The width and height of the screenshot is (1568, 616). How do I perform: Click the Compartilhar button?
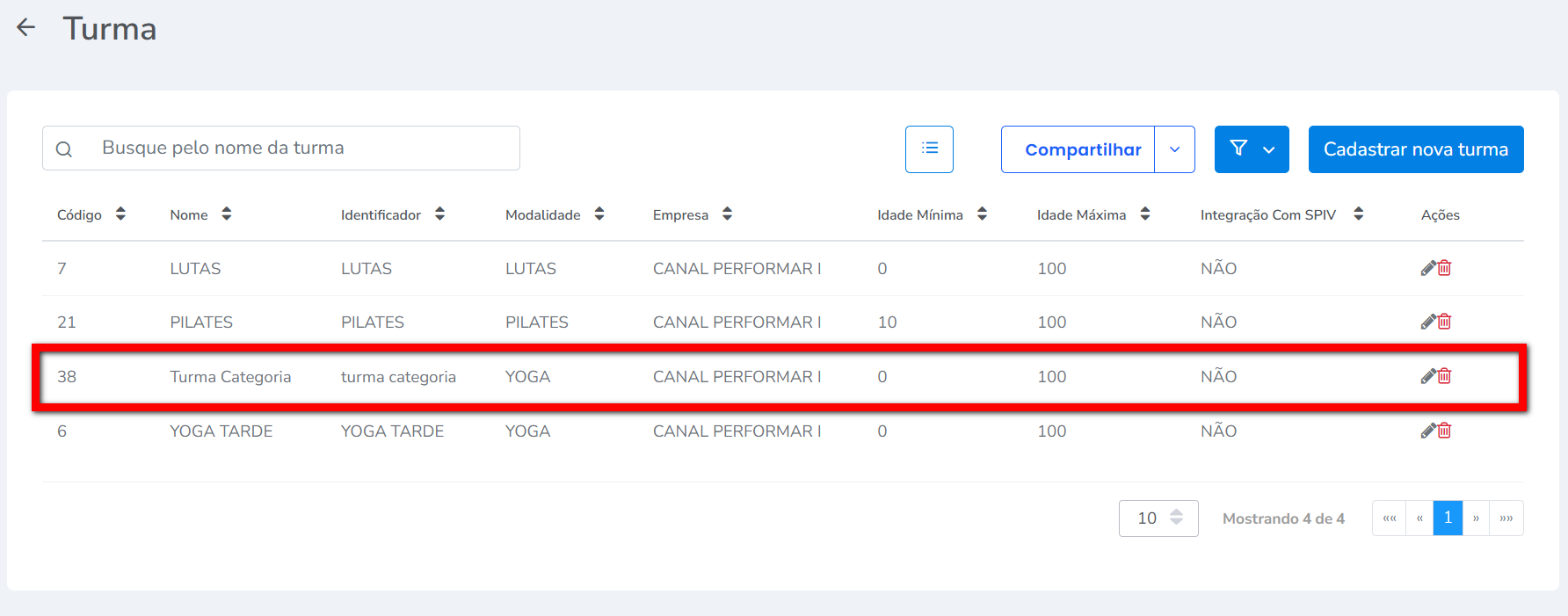coord(1082,149)
